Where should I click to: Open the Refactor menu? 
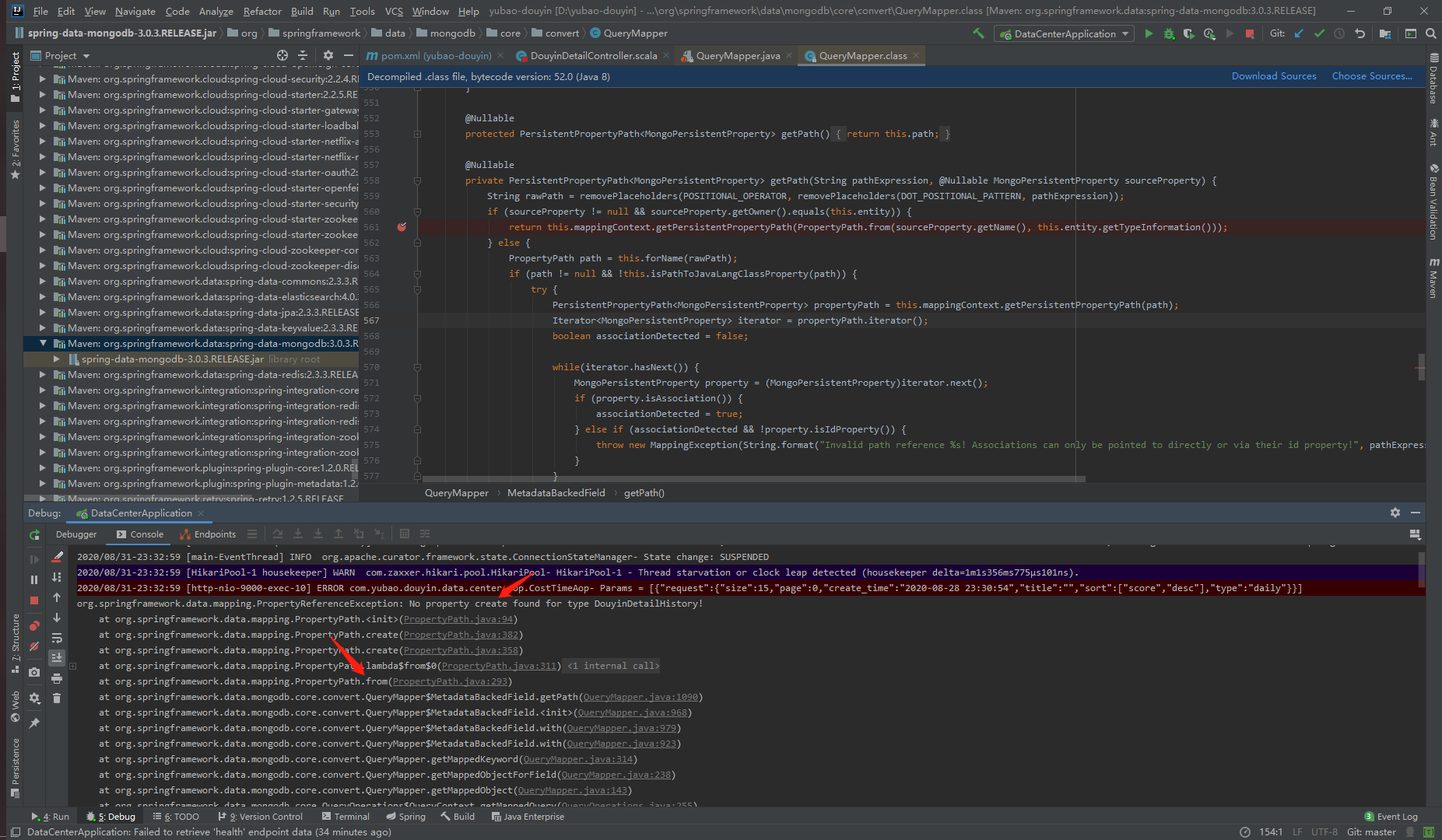click(262, 11)
